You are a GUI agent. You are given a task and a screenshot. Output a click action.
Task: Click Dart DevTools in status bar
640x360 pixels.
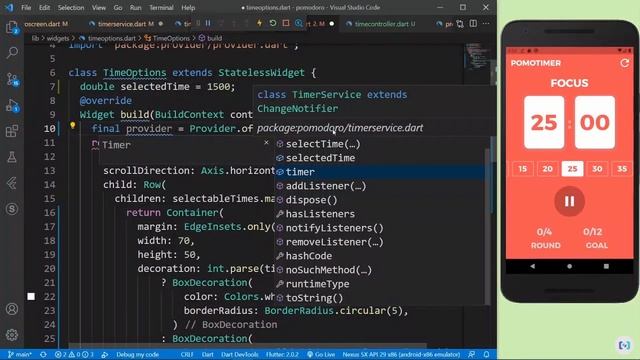point(240,354)
